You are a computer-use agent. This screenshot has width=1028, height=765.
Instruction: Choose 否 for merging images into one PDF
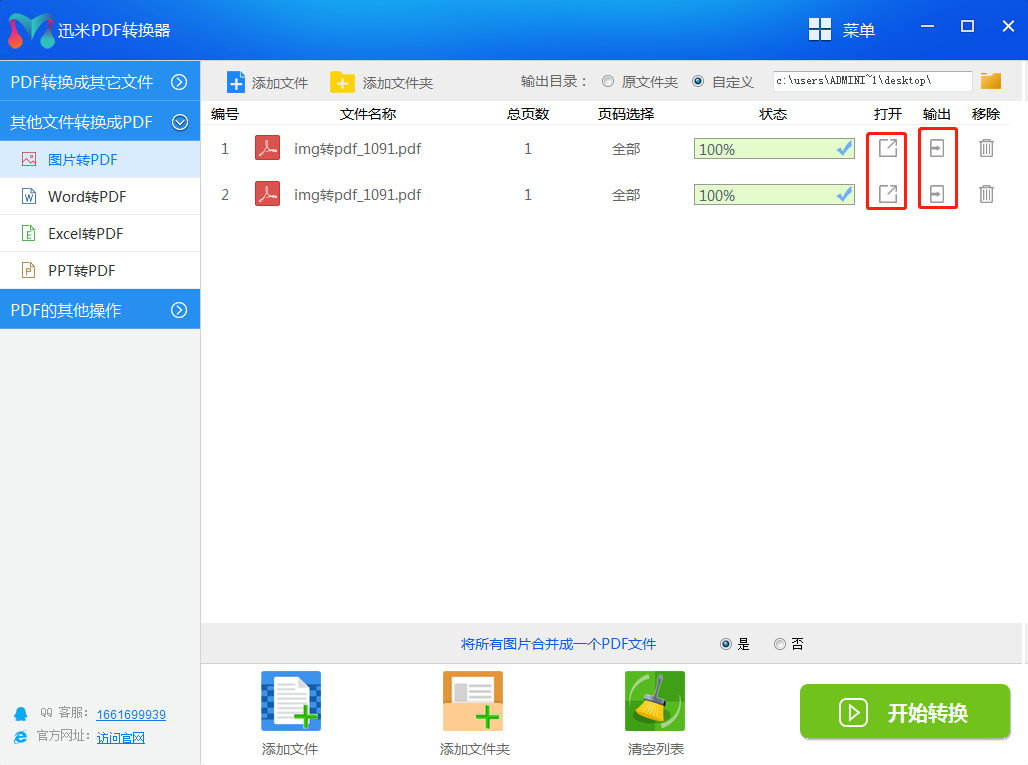click(x=780, y=645)
